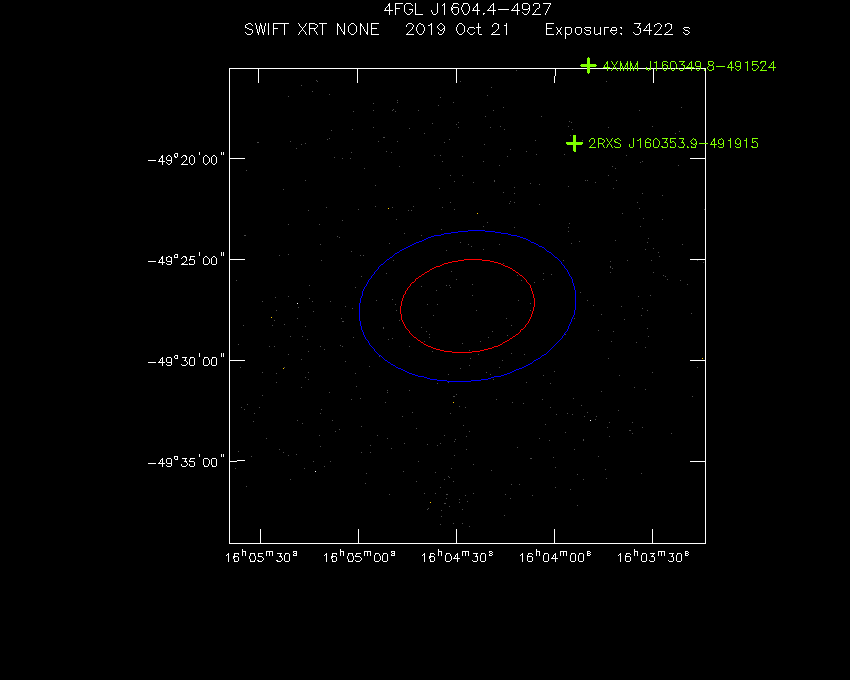Click the right ascension label 16h05m00s
Viewport: 850px width, 680px height.
[359, 557]
